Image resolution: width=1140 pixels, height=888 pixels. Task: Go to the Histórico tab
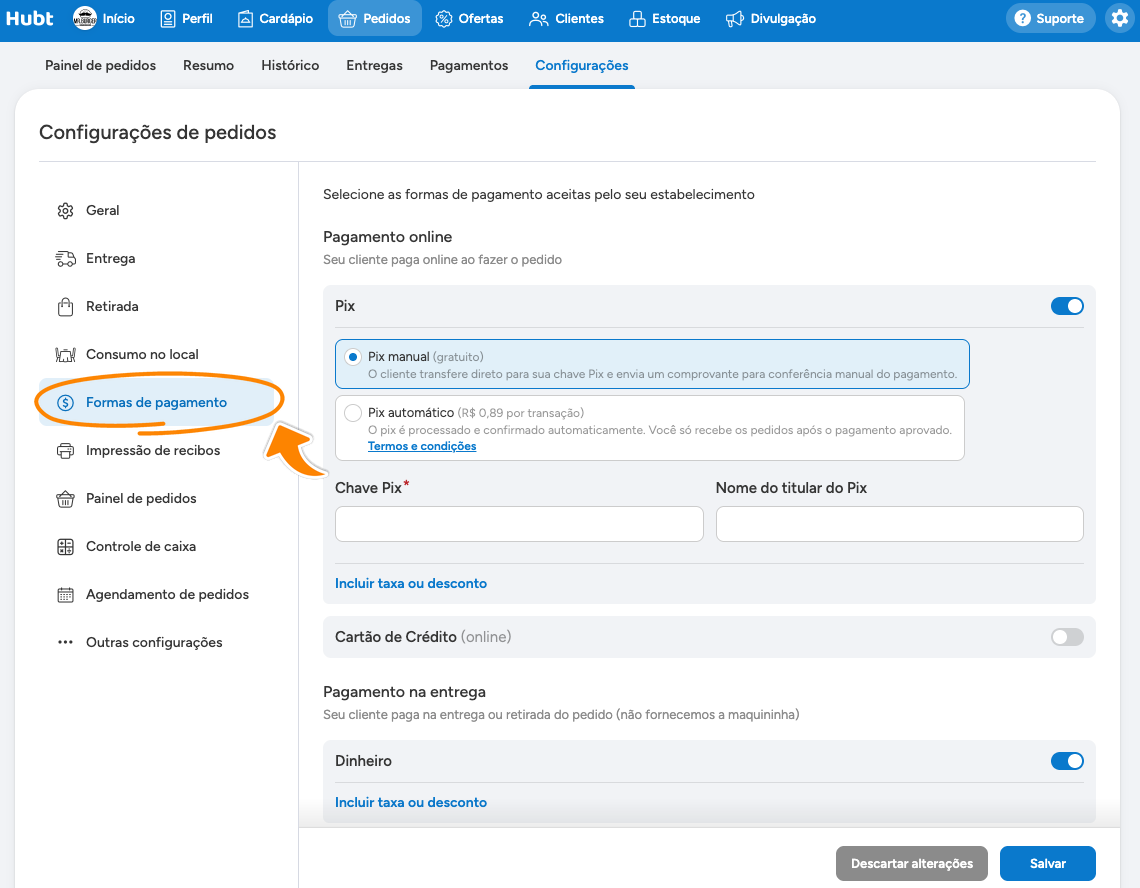click(290, 65)
